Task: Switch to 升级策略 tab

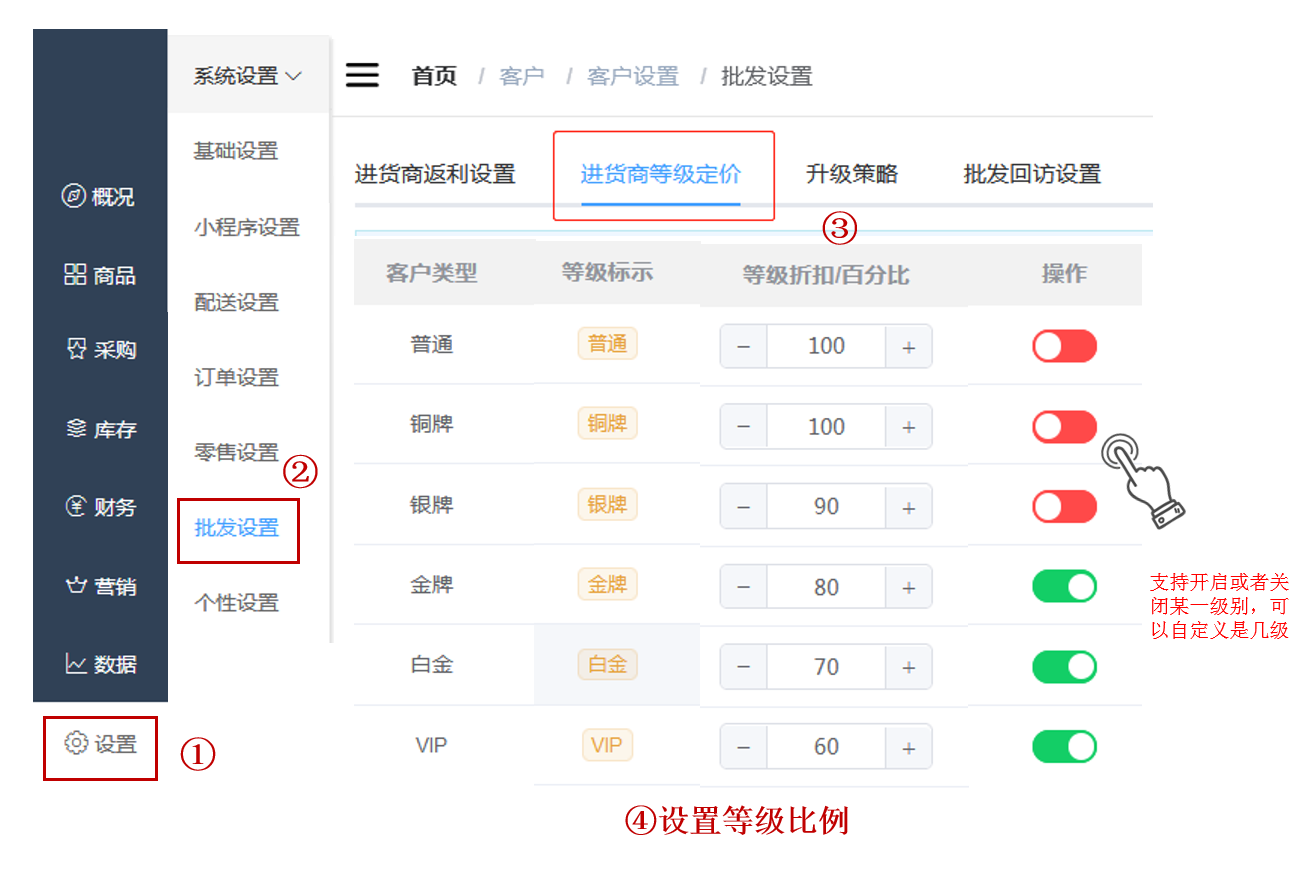Action: point(852,174)
